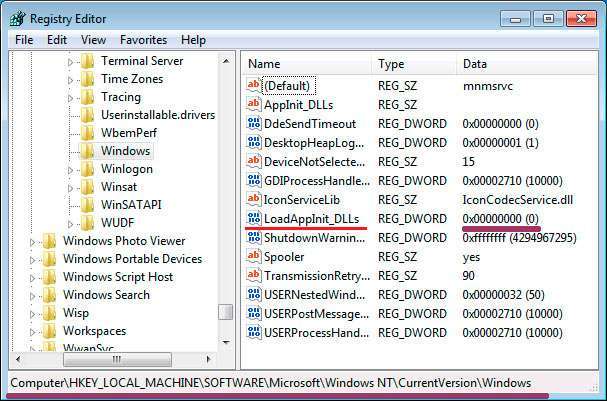
Task: Click the mnmsrvc data value
Action: 487,86
